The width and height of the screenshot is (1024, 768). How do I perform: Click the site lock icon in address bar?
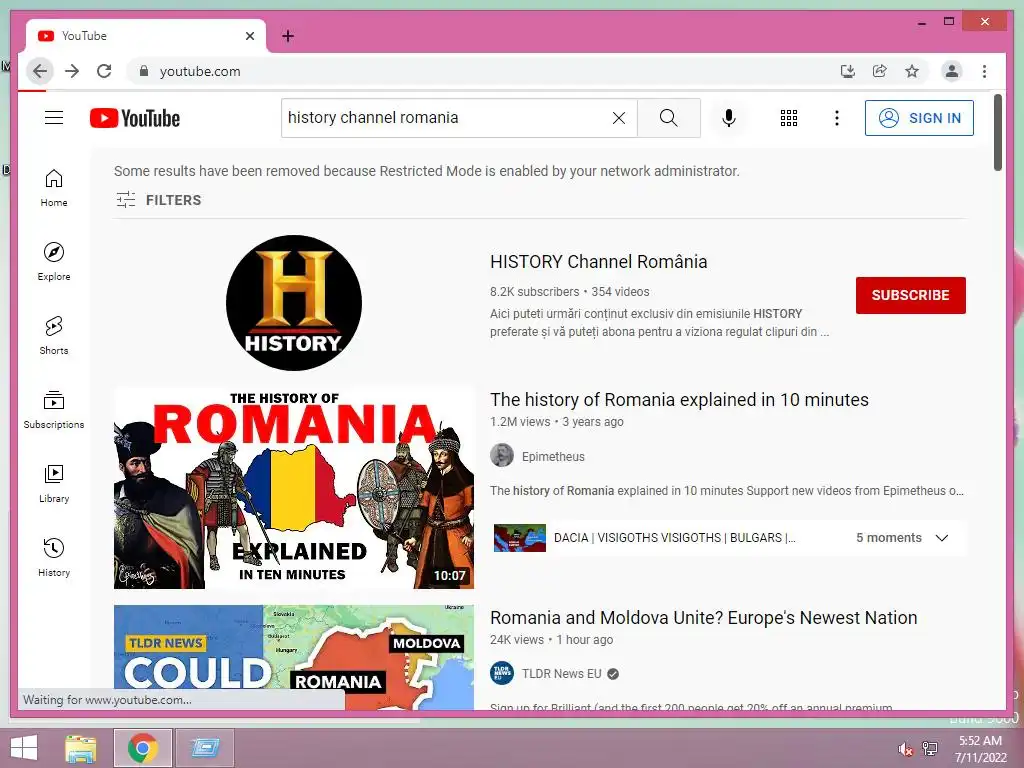pyautogui.click(x=144, y=71)
